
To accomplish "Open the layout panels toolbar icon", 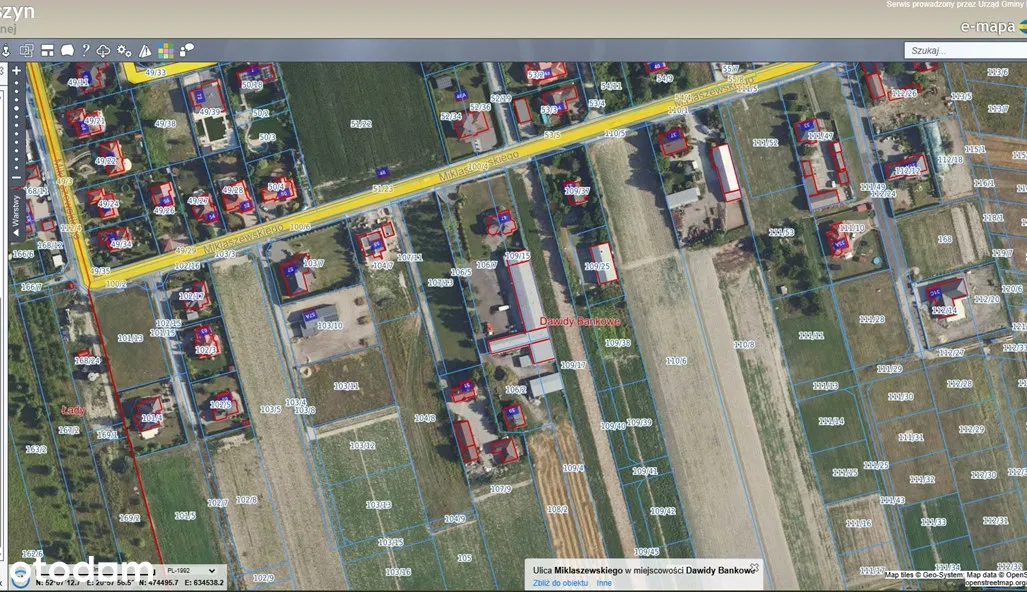I will [x=47, y=50].
